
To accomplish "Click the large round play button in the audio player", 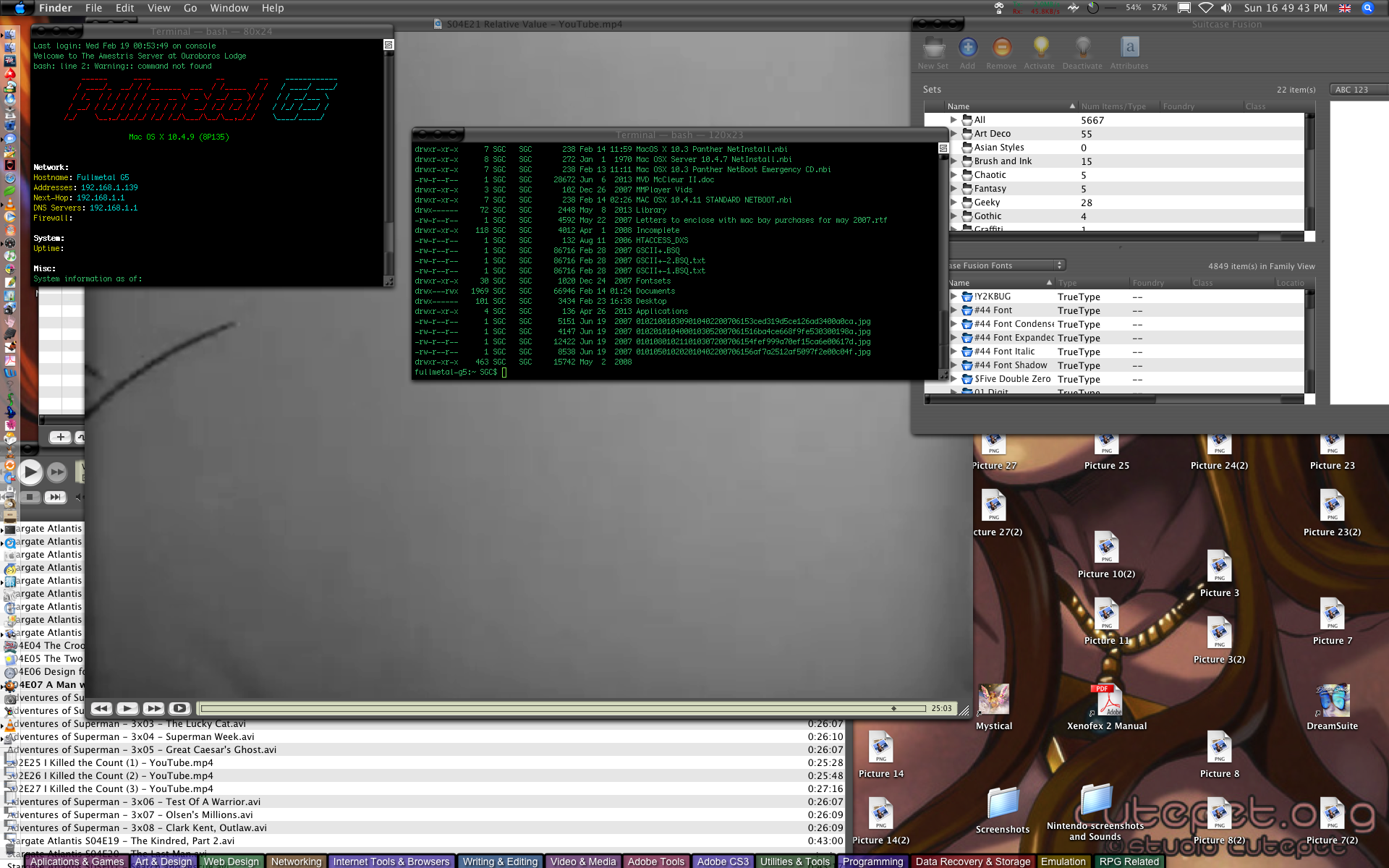I will (x=30, y=472).
